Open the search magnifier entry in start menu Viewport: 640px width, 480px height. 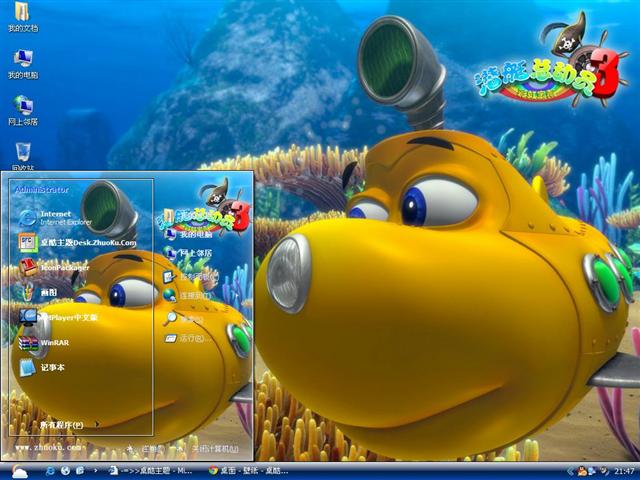tap(183, 319)
